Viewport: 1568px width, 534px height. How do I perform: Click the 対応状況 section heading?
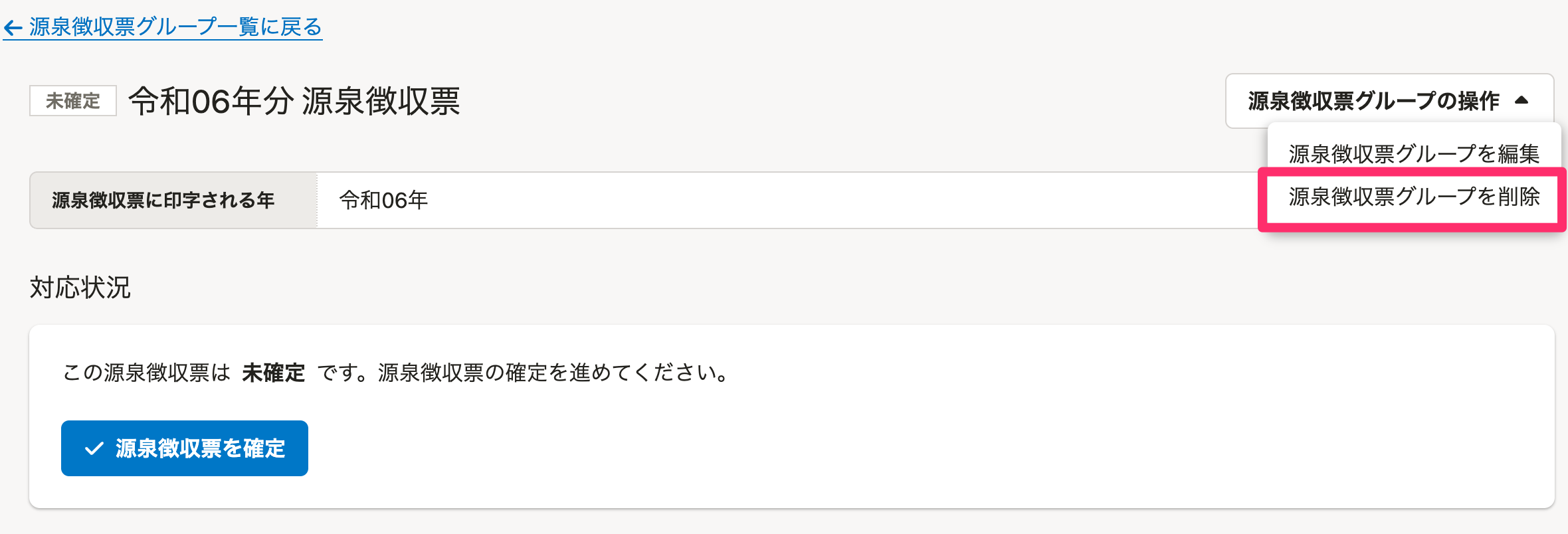pos(80,288)
